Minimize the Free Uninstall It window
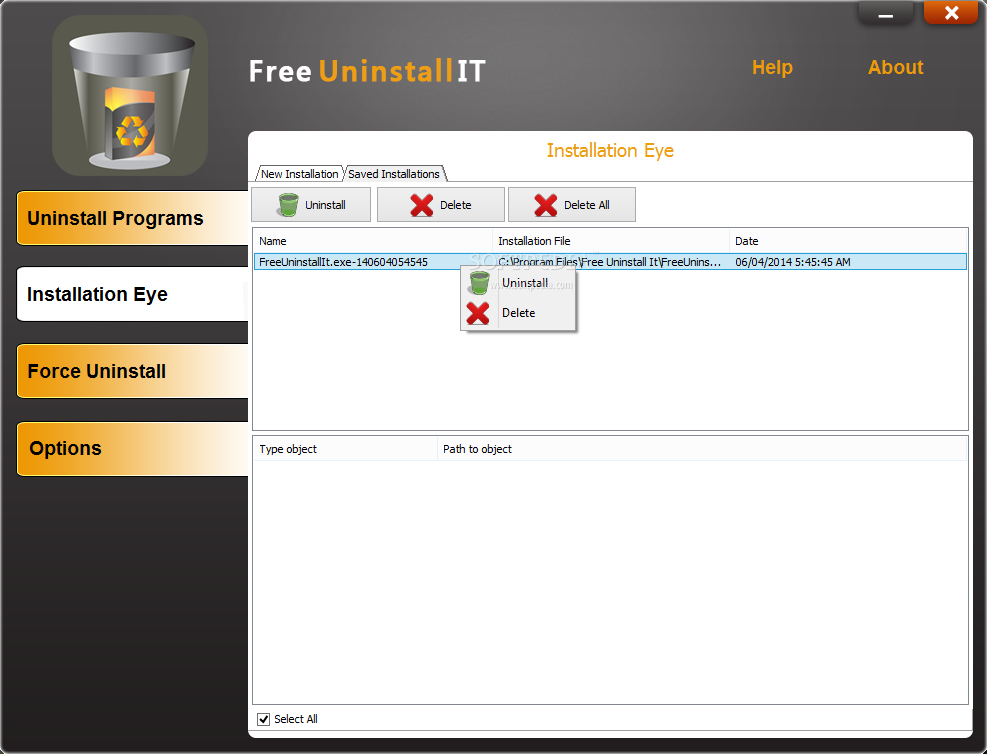The height and width of the screenshot is (754, 987). tap(886, 13)
